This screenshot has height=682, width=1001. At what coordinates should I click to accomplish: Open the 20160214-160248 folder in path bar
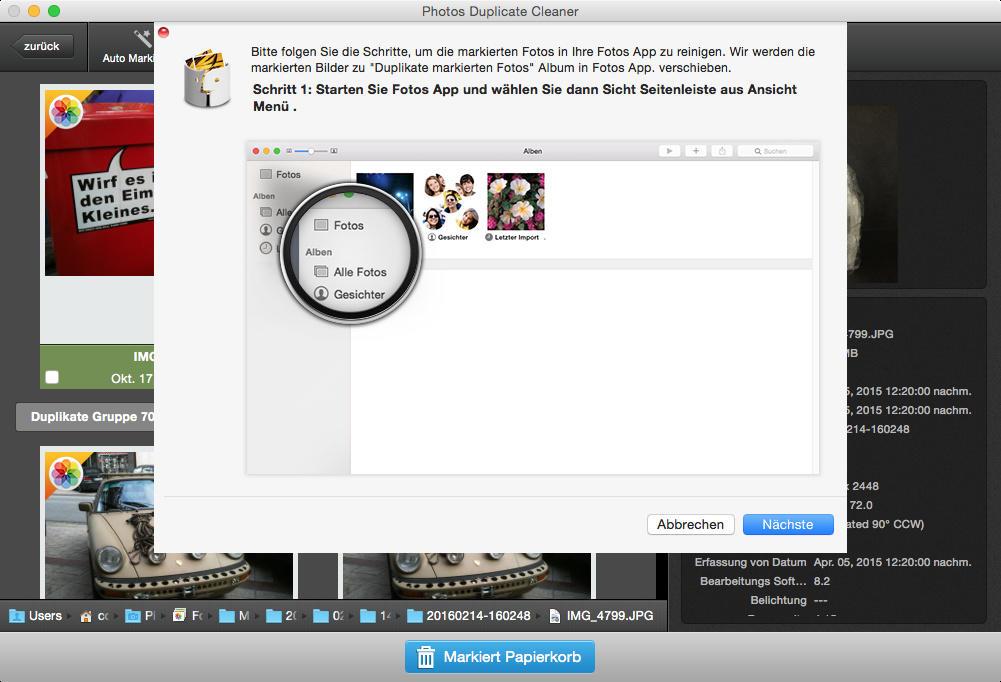point(469,616)
